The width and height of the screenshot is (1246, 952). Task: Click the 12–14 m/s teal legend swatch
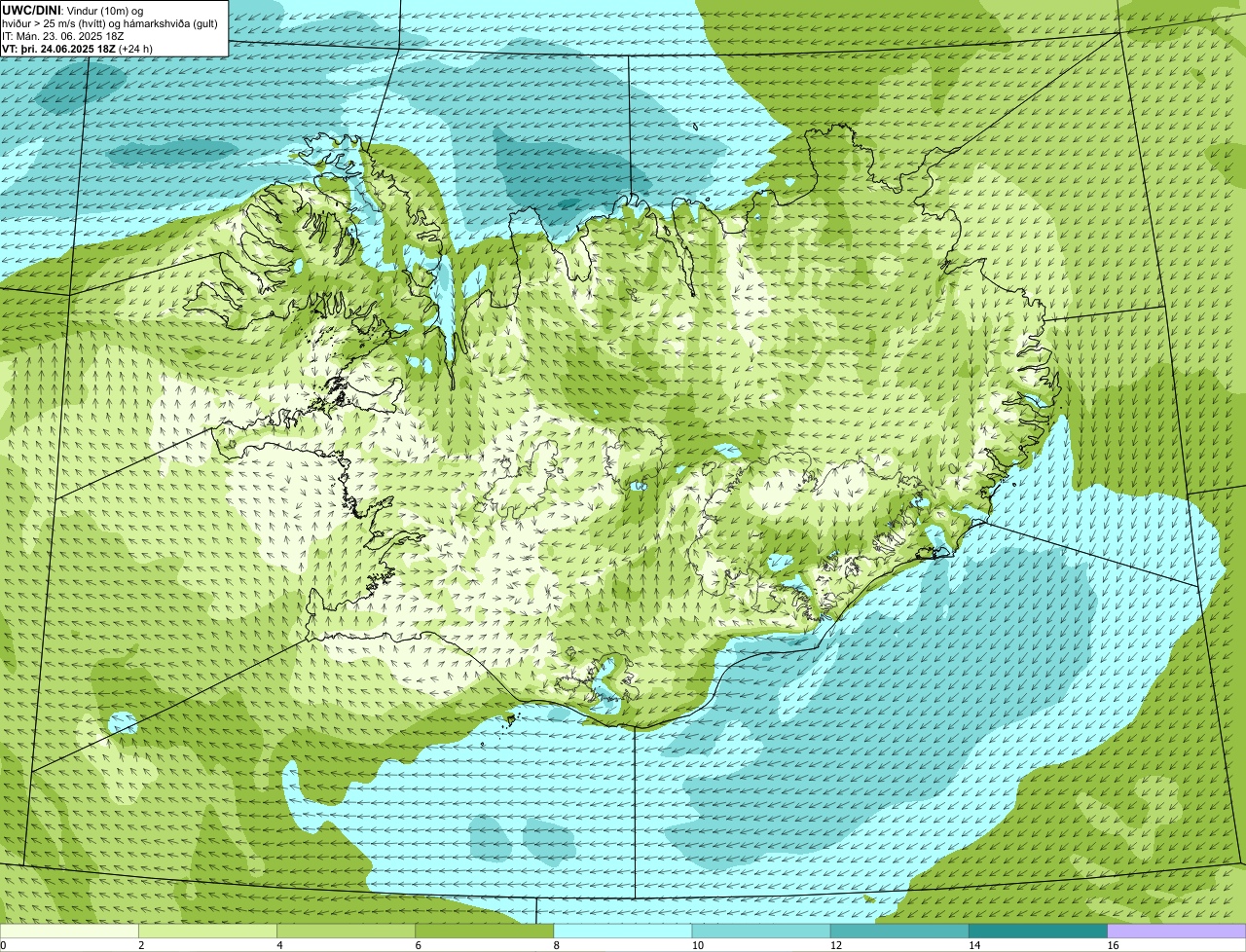(x=899, y=932)
